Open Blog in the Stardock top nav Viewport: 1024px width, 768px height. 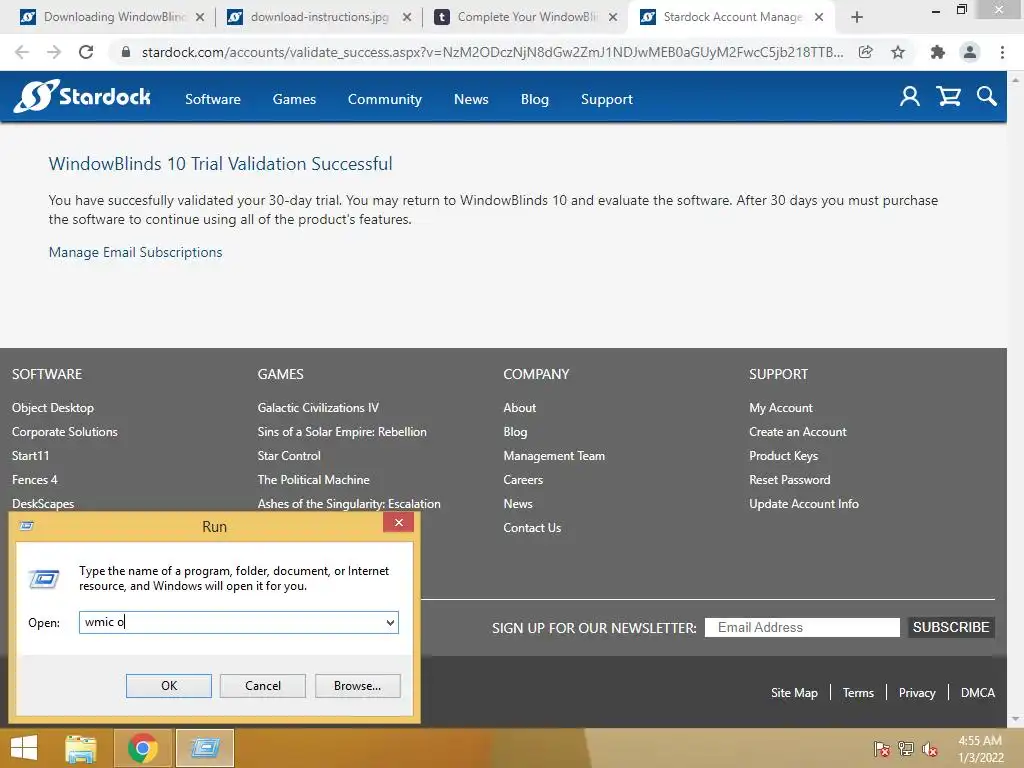tap(535, 99)
